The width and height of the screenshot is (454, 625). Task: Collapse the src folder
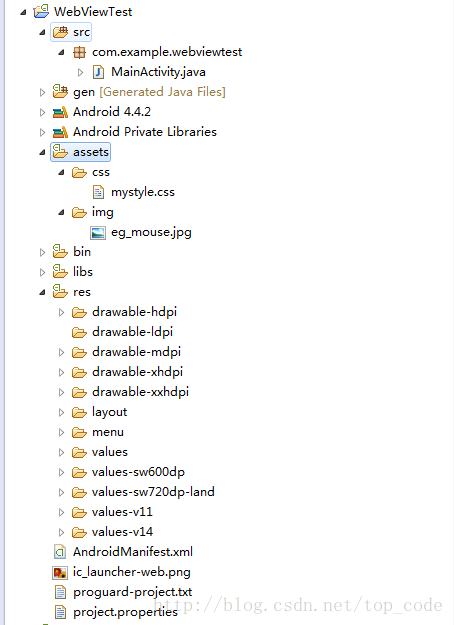coord(42,32)
